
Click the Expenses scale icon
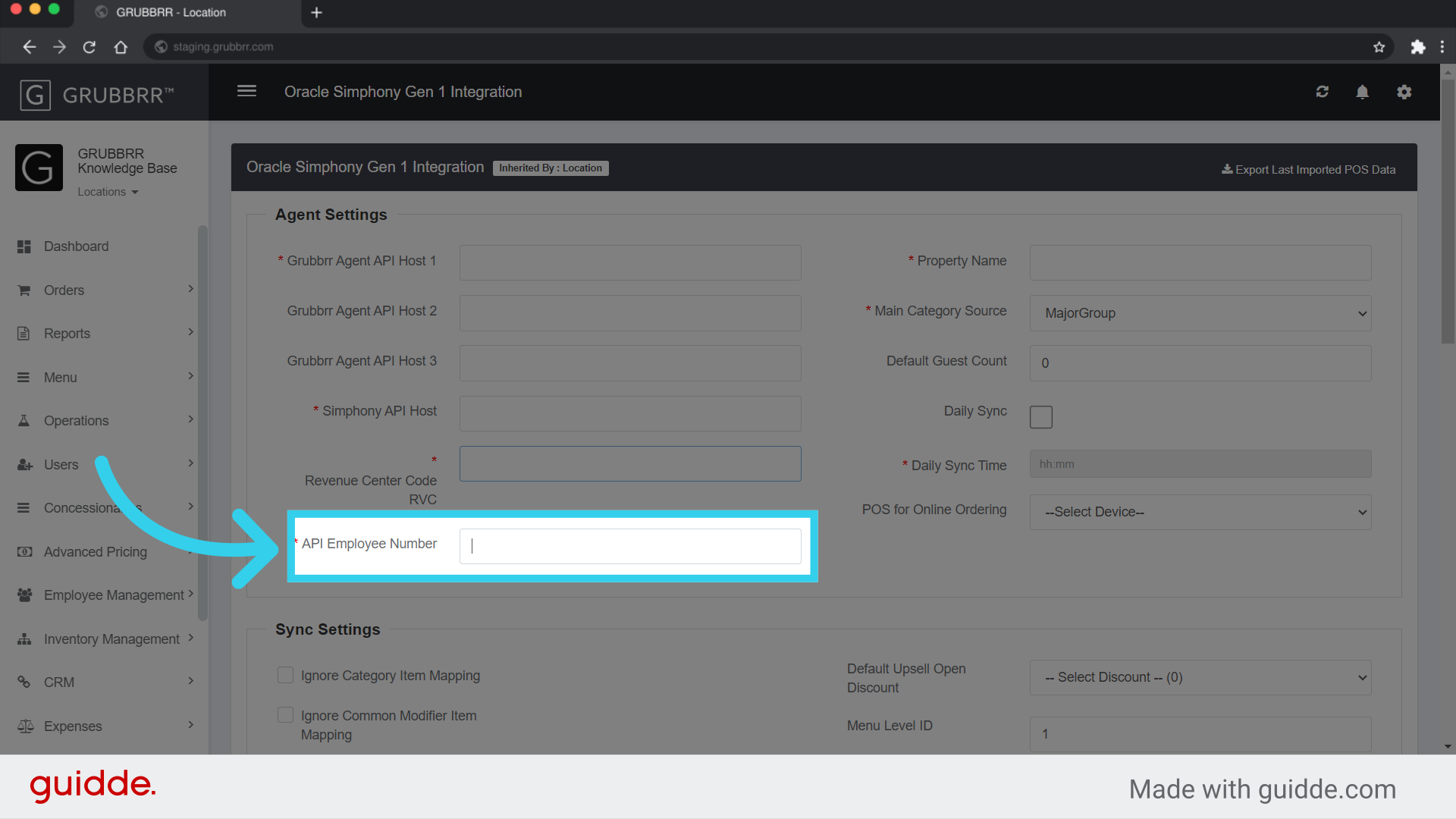point(25,726)
